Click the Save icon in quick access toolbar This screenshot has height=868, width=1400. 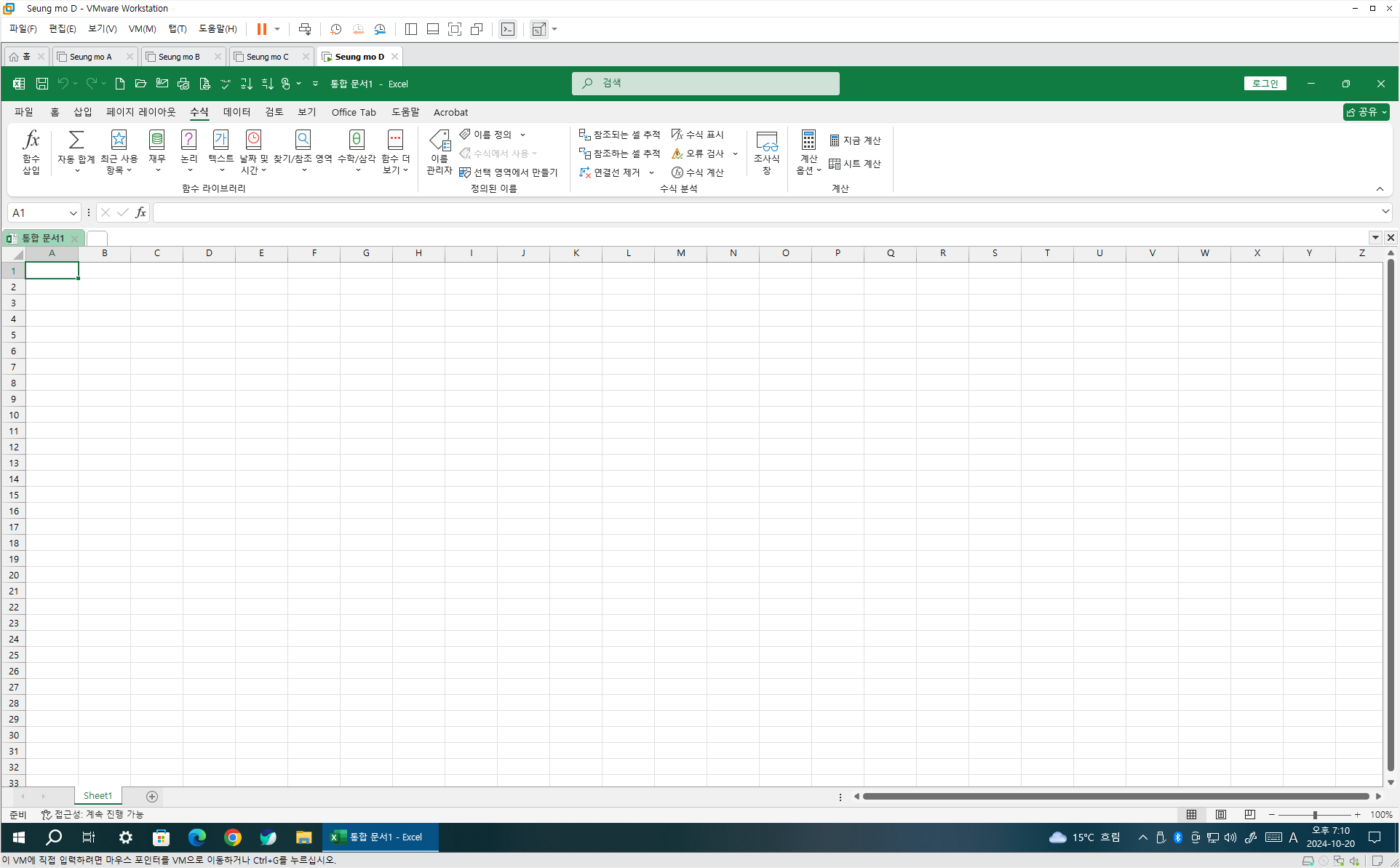42,84
